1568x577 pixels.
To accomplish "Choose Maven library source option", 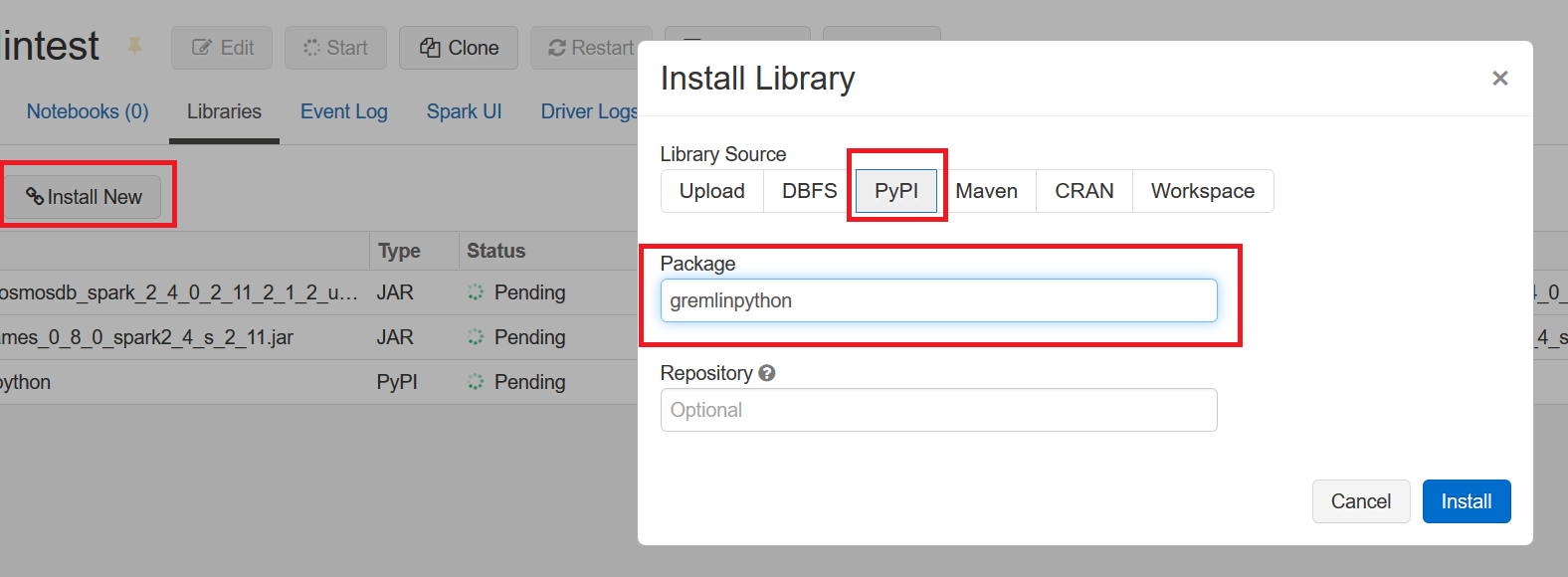I will [986, 191].
